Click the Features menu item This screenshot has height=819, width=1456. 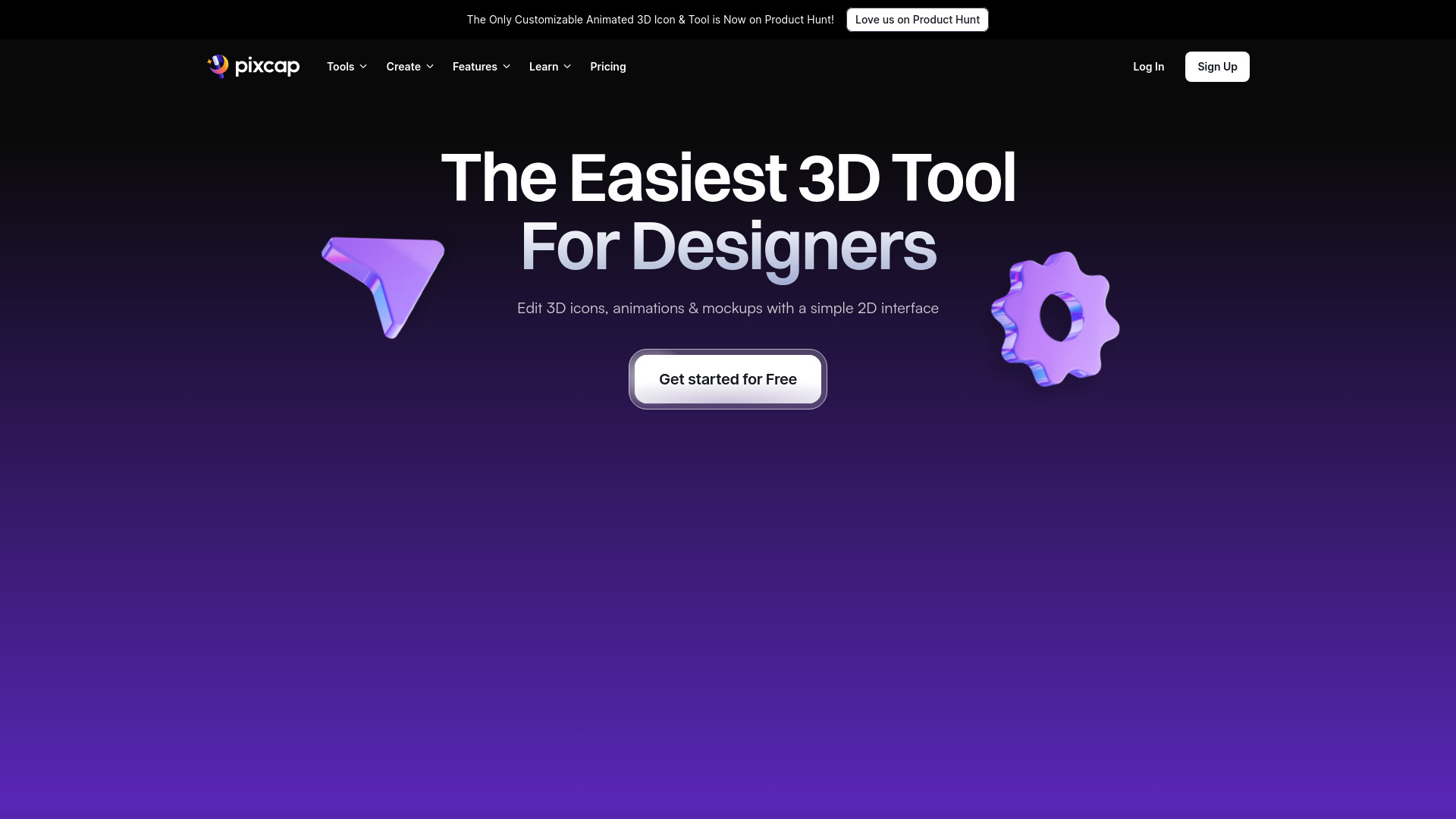click(x=481, y=66)
